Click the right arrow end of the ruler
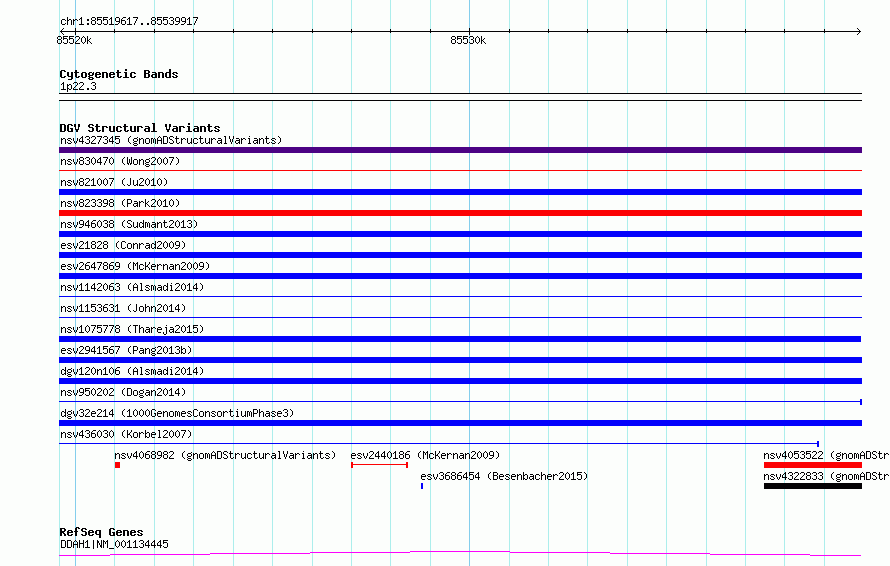Screen dimensions: 890x566 coord(859,32)
